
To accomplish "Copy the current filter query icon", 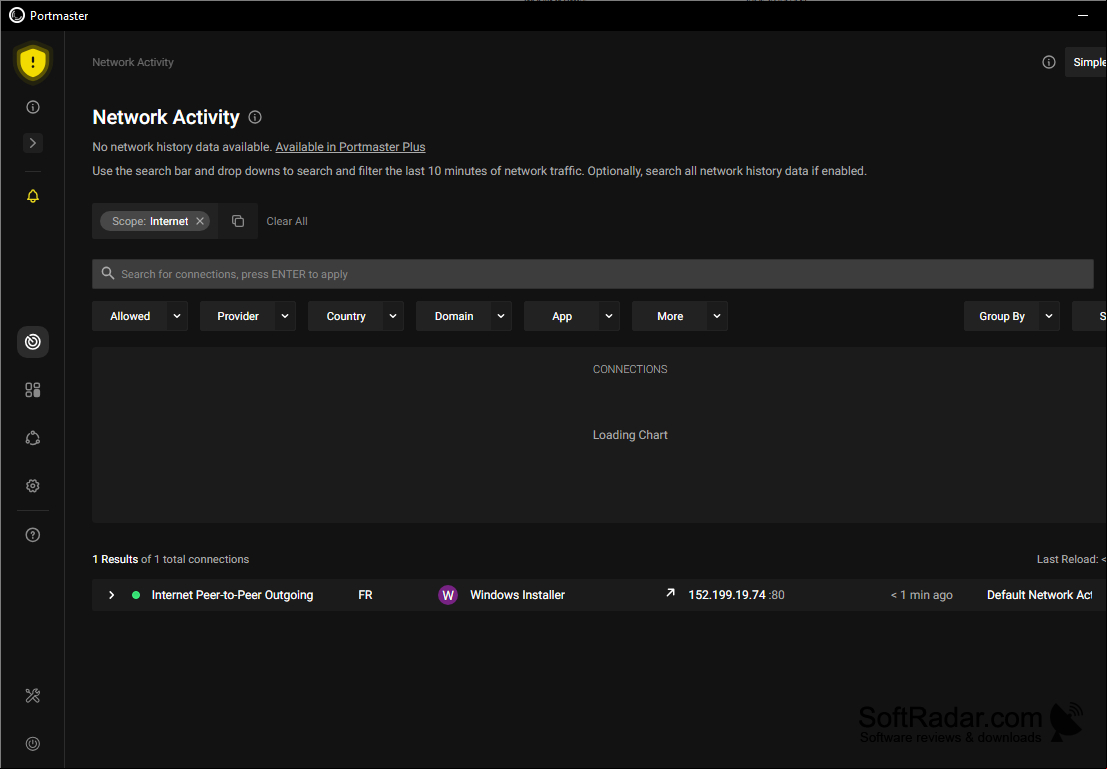I will coord(238,221).
